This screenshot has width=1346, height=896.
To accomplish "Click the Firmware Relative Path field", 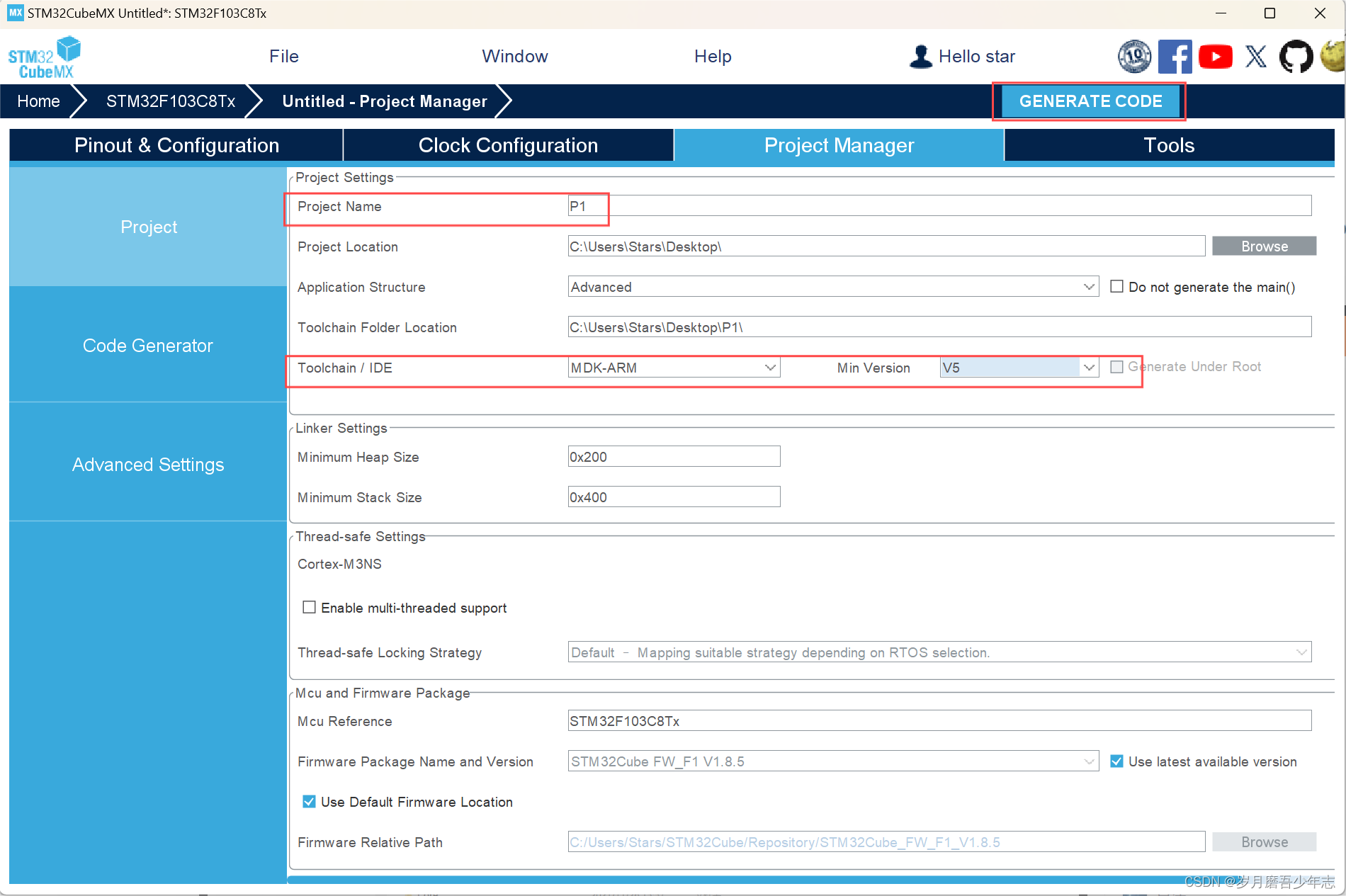I will coord(886,842).
